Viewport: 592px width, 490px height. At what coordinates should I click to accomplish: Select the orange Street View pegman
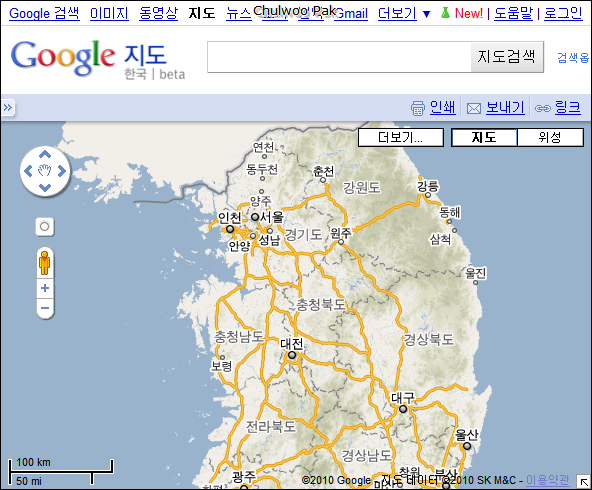pos(45,263)
